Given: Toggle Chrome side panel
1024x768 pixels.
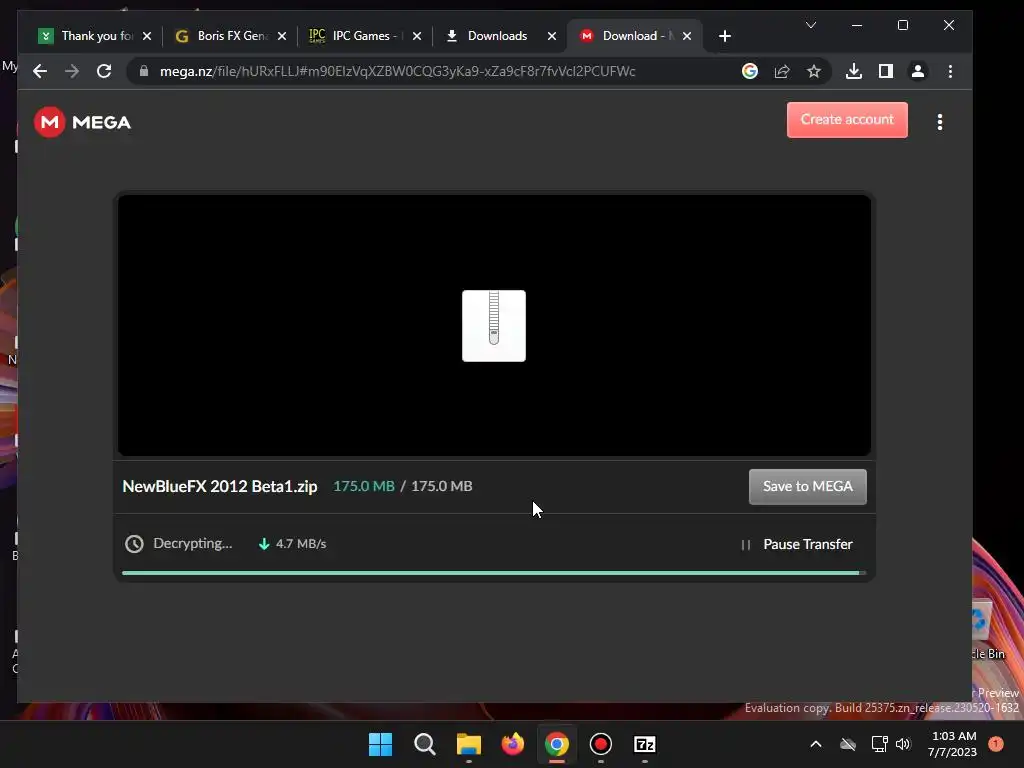Looking at the screenshot, I should [x=886, y=71].
